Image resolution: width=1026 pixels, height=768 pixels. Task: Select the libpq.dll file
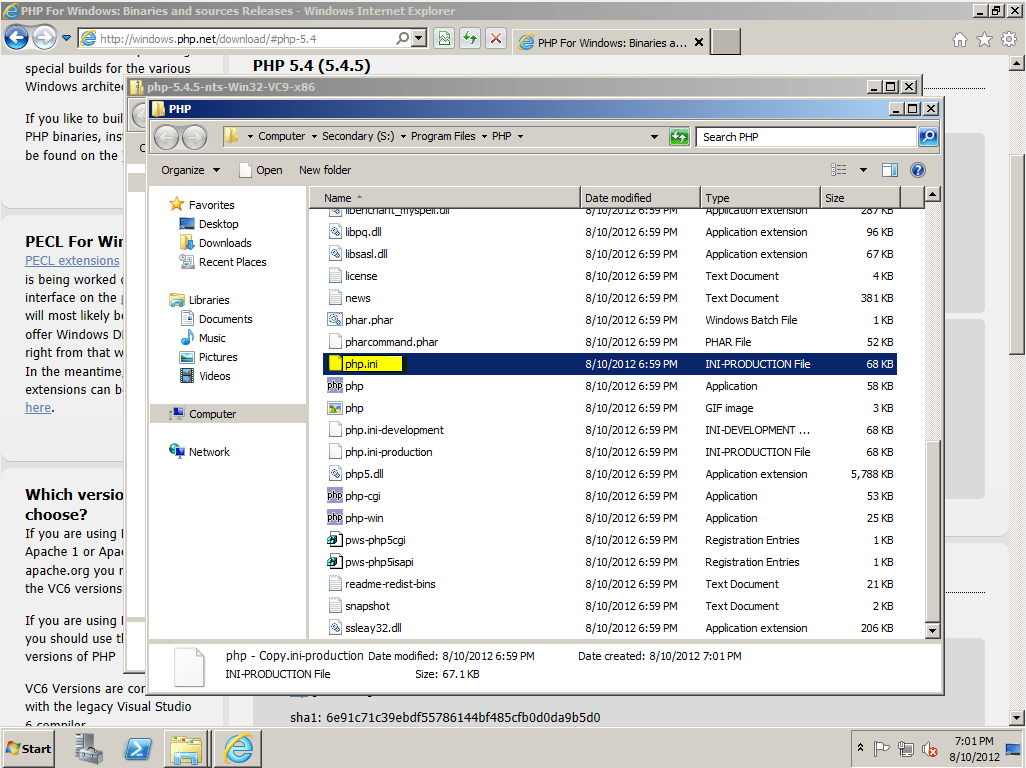tap(363, 232)
